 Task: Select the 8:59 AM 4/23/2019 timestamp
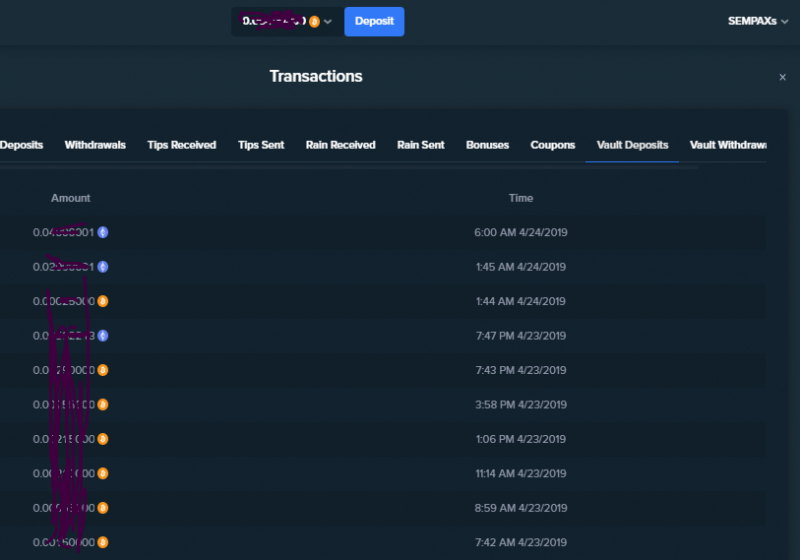pos(520,507)
